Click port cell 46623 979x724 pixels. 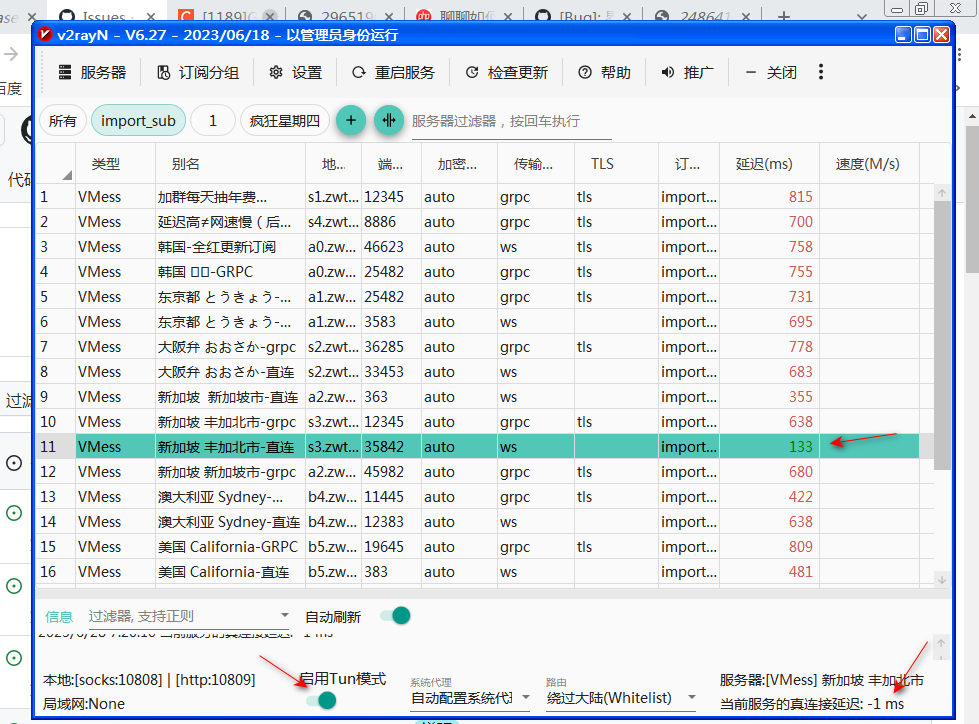click(391, 247)
